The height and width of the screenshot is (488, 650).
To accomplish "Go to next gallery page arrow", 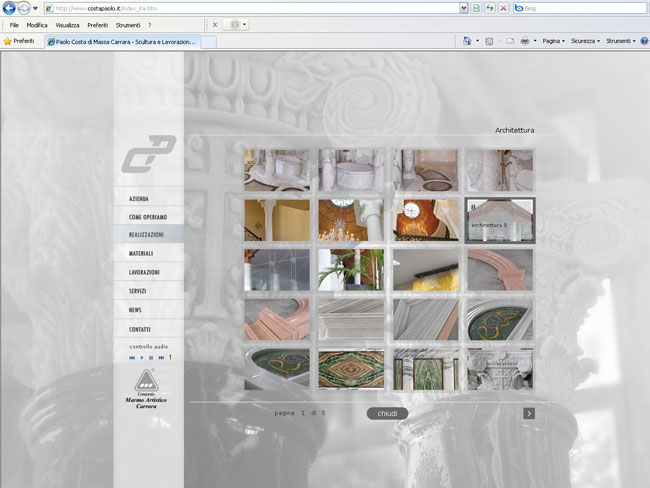I will pyautogui.click(x=529, y=413).
